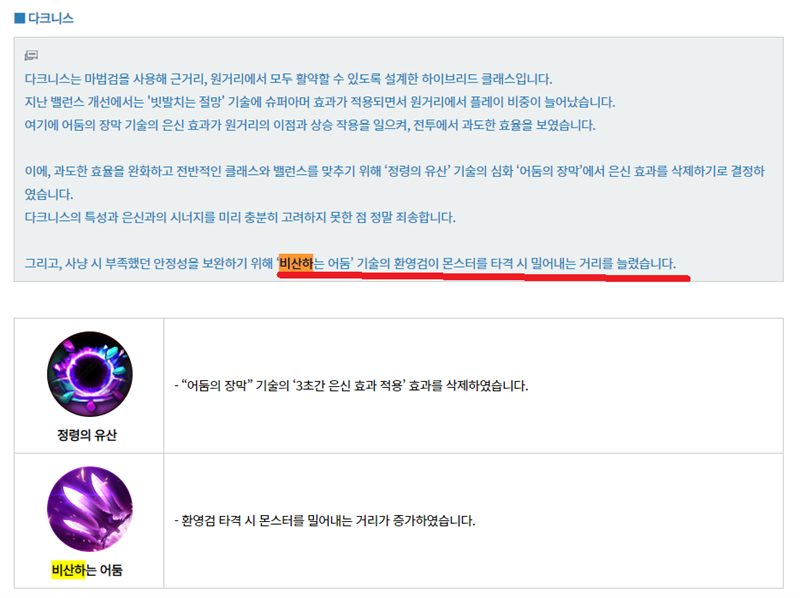Screen dimensions: 800x598
Task: Click the wrapped word 였습니다 in the note
Action: click(x=49, y=194)
